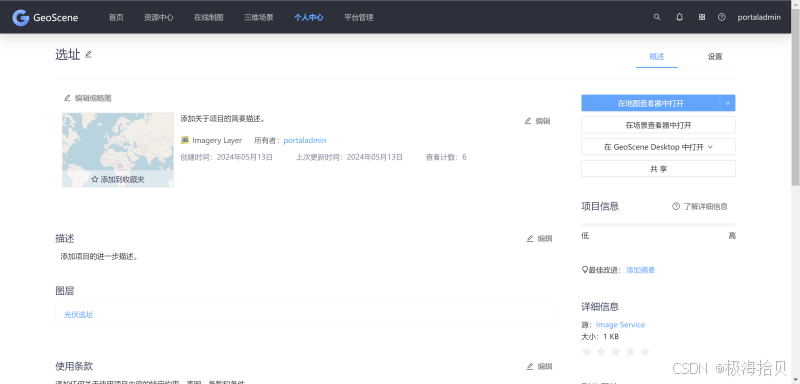Viewport: 800px width, 384px height.
Task: Open 平台管理 in navigation bar
Action: [x=359, y=17]
